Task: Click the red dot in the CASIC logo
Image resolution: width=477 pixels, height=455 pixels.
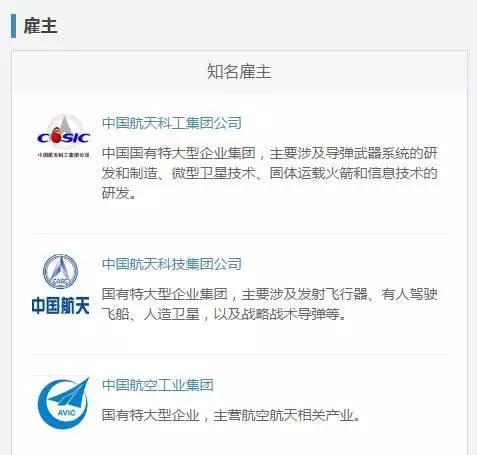Action: (x=56, y=137)
